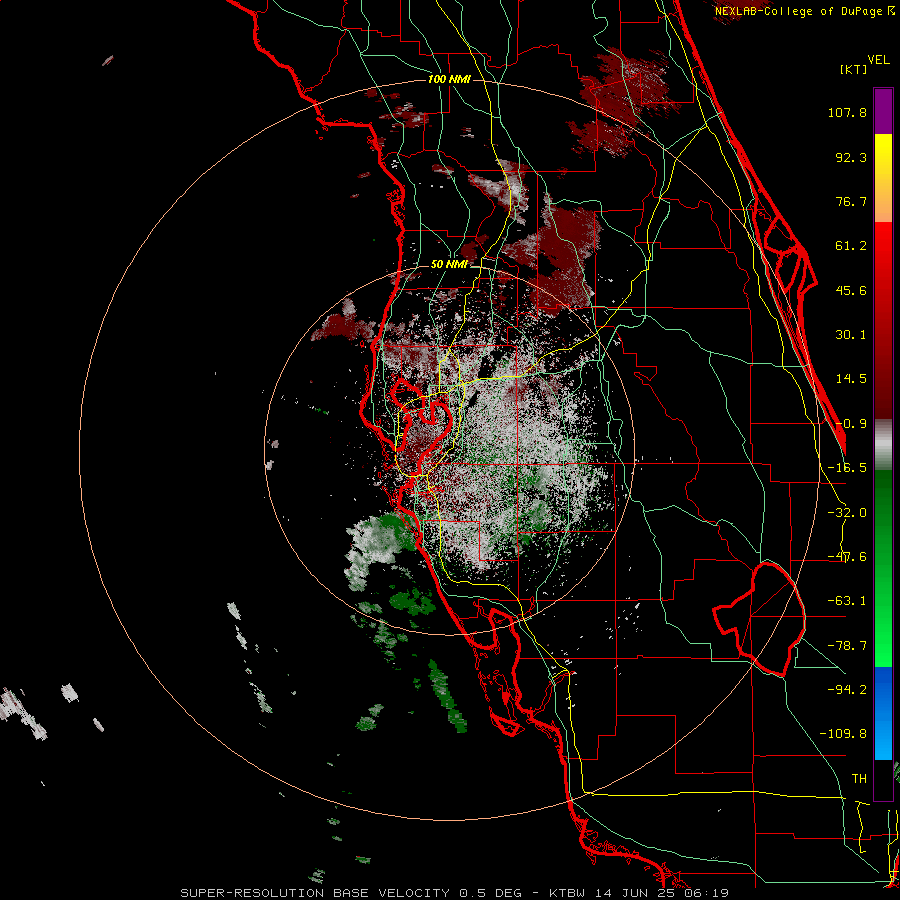Select the -109.8 velocity scale value
Image resolution: width=900 pixels, height=900 pixels.
click(843, 734)
